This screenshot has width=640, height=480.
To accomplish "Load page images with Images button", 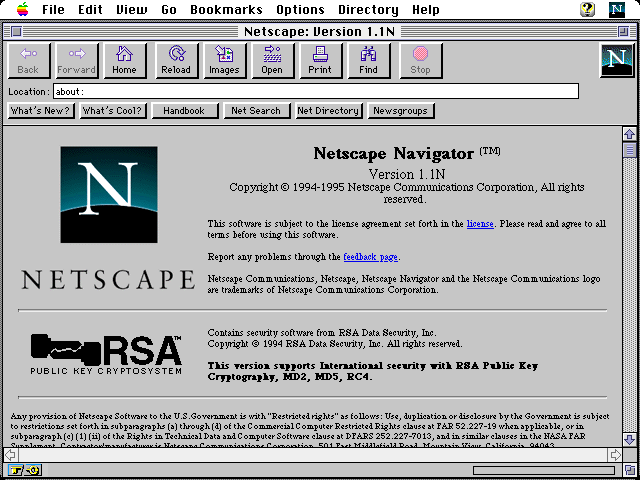I will (x=224, y=61).
